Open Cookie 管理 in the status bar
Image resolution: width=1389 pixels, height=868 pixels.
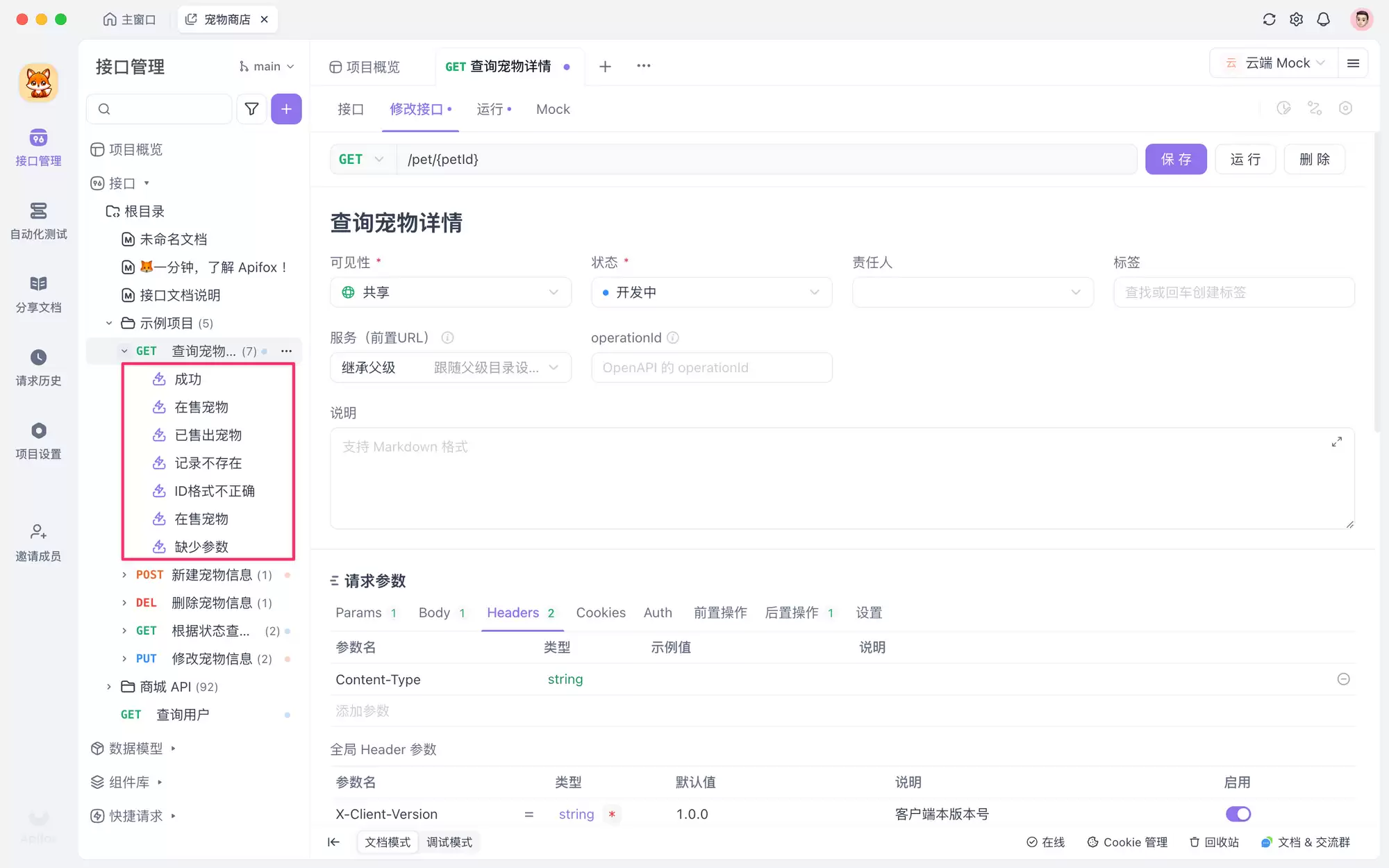(1127, 842)
